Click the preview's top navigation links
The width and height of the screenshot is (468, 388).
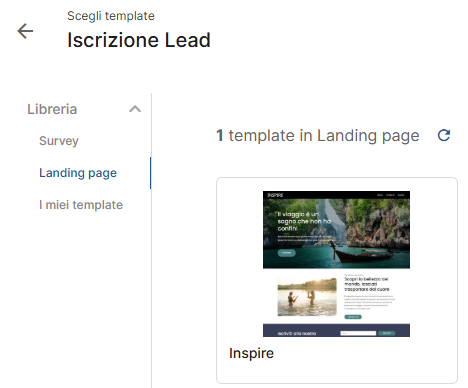(x=390, y=195)
